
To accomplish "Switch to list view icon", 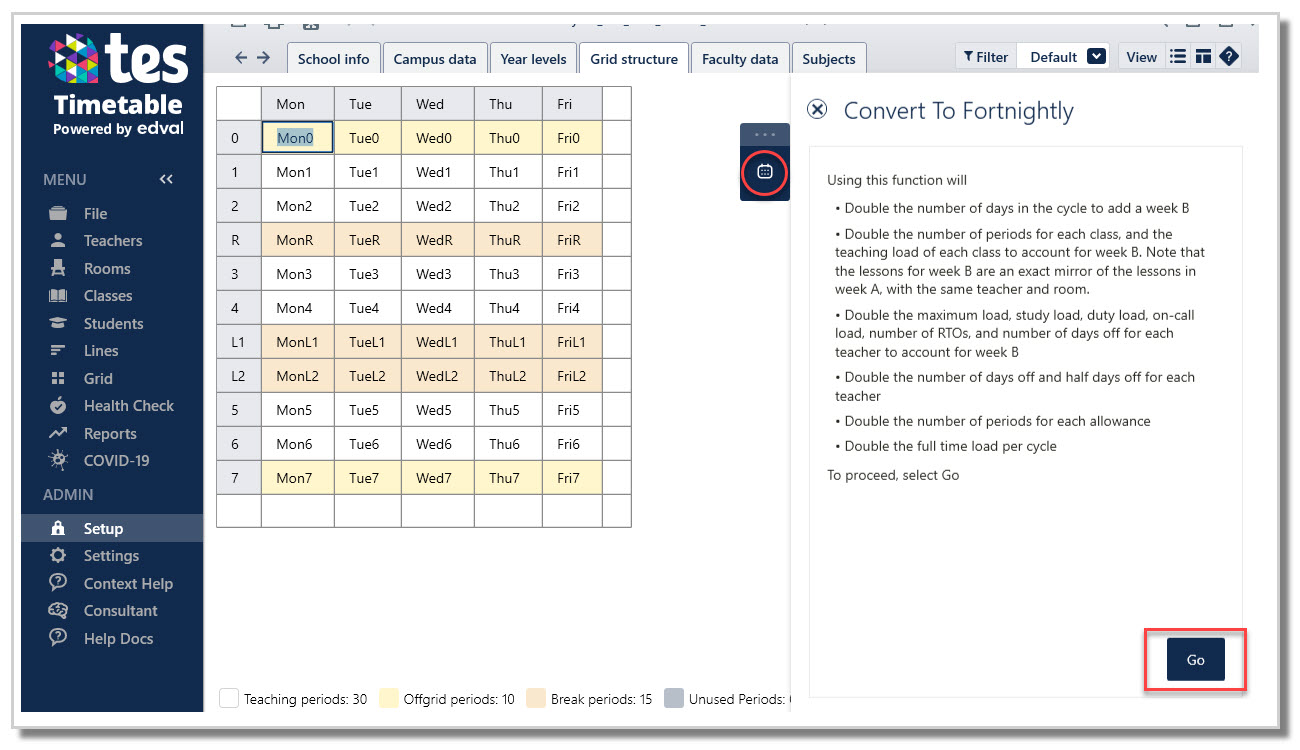I will tap(1178, 57).
